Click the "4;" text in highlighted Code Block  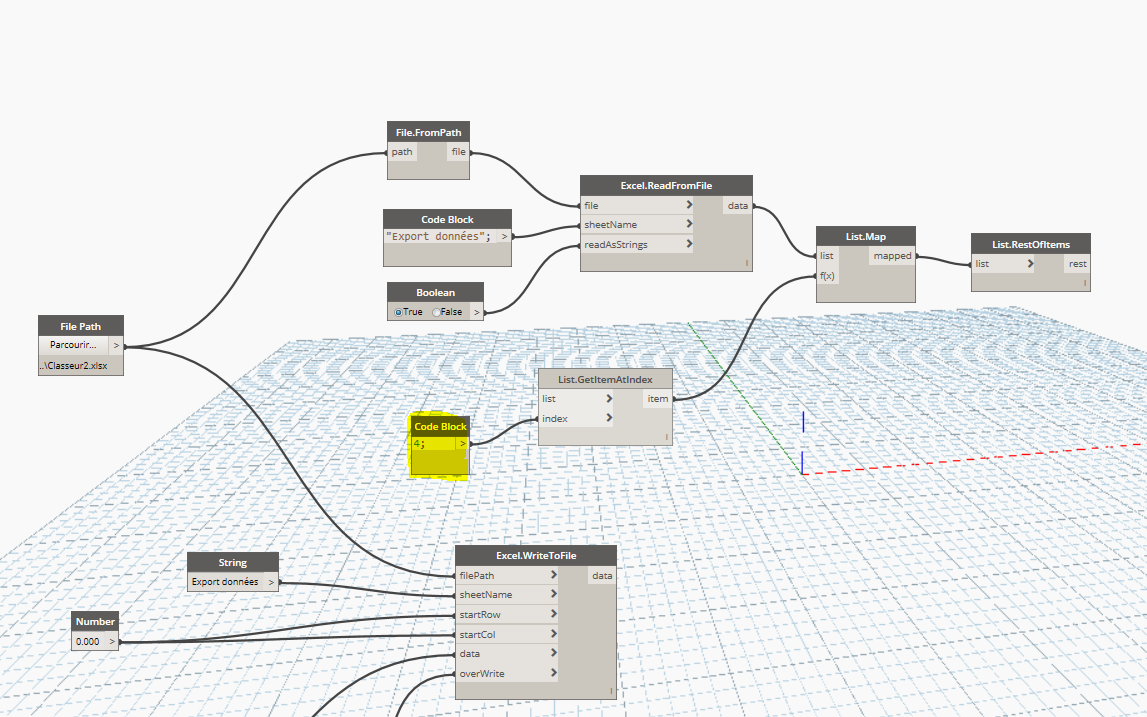tap(419, 443)
